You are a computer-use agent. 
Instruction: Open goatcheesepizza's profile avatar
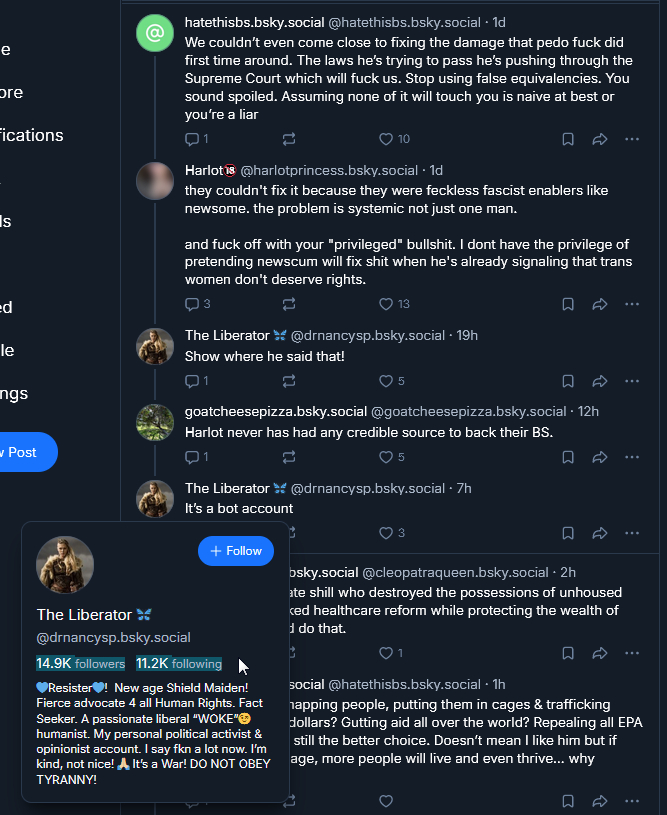(155, 422)
